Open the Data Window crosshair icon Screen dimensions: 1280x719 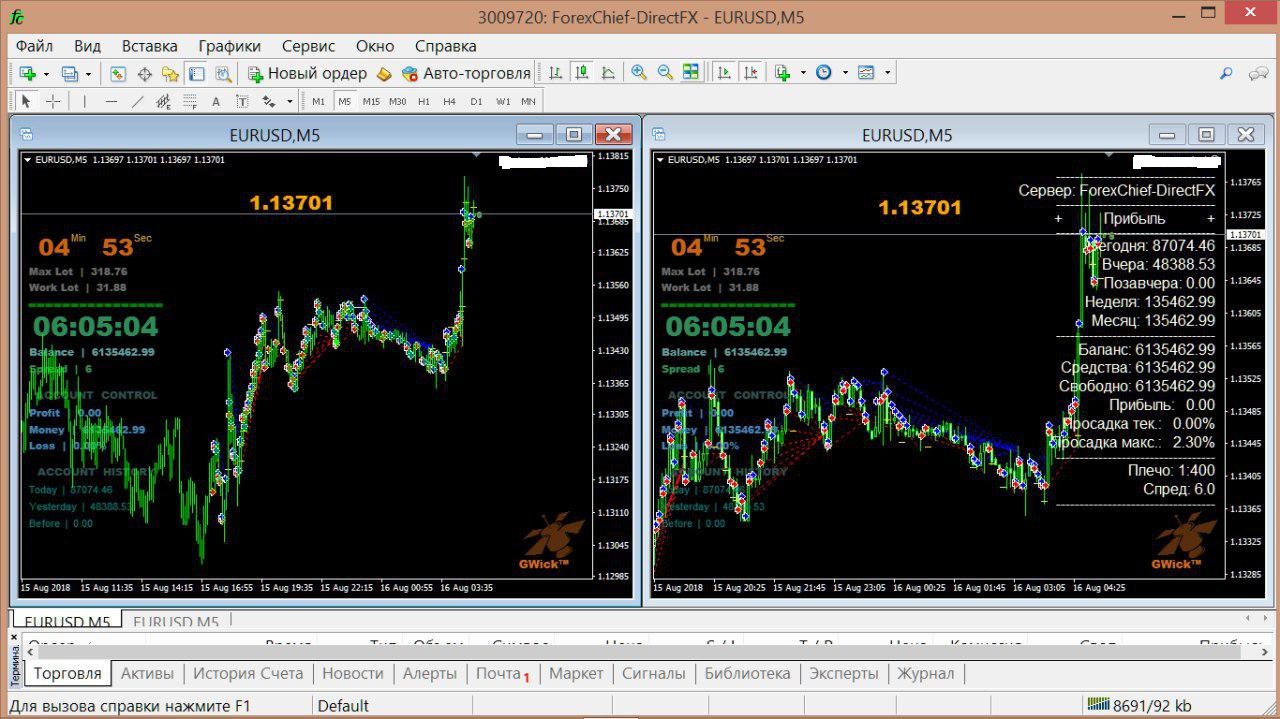(144, 73)
